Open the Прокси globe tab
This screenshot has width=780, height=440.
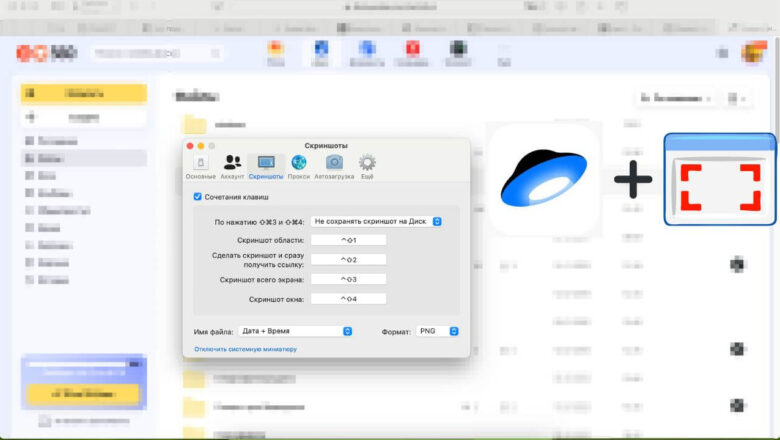point(299,167)
